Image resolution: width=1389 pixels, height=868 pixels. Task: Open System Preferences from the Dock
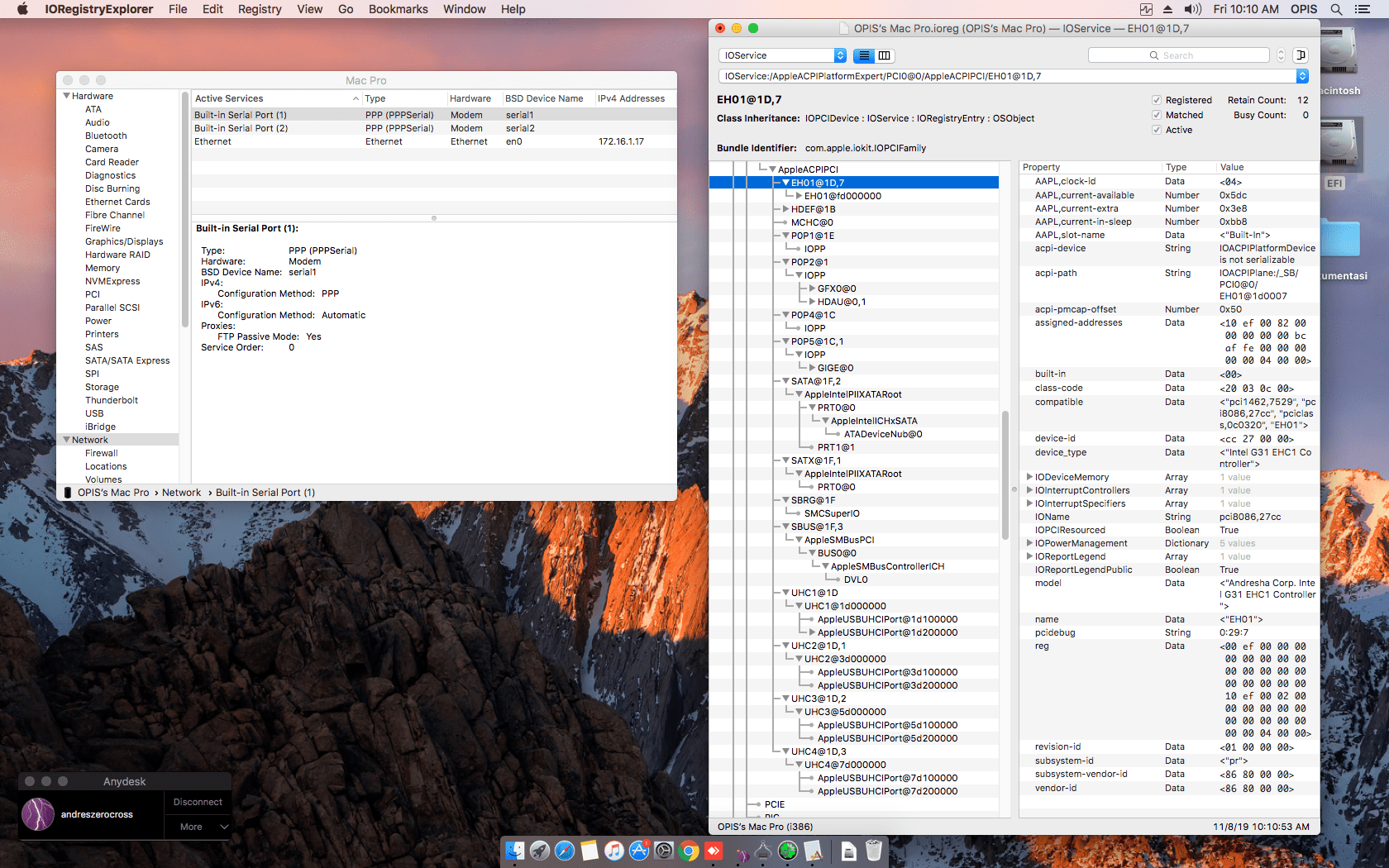tap(664, 850)
